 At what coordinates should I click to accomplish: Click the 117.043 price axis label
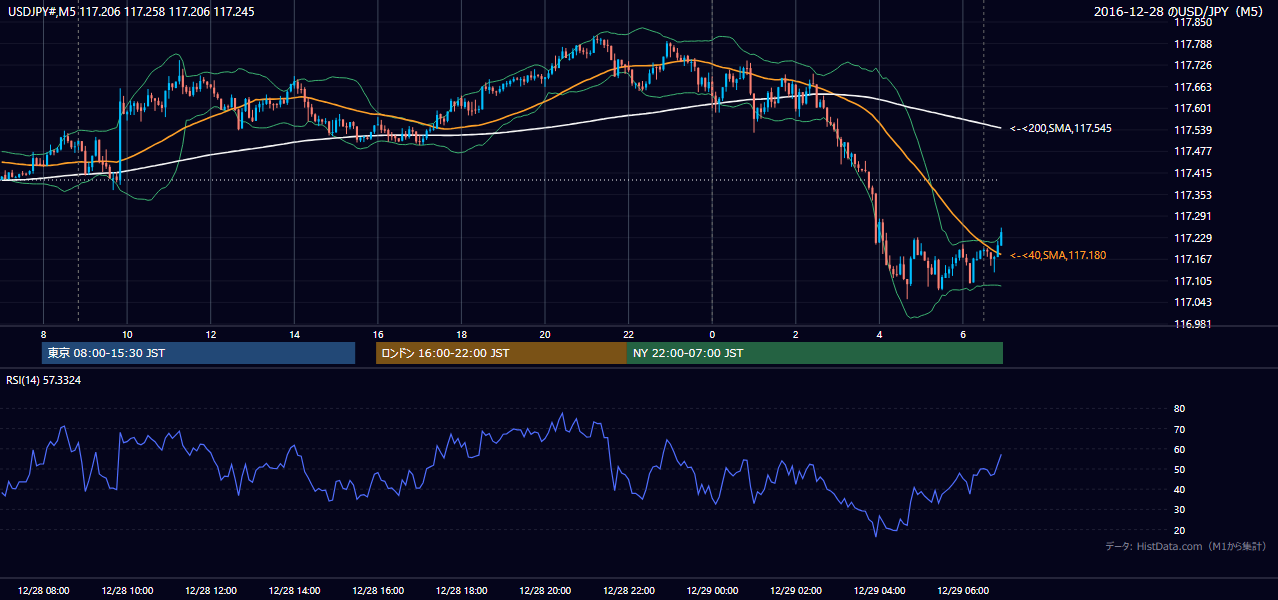pos(1194,302)
